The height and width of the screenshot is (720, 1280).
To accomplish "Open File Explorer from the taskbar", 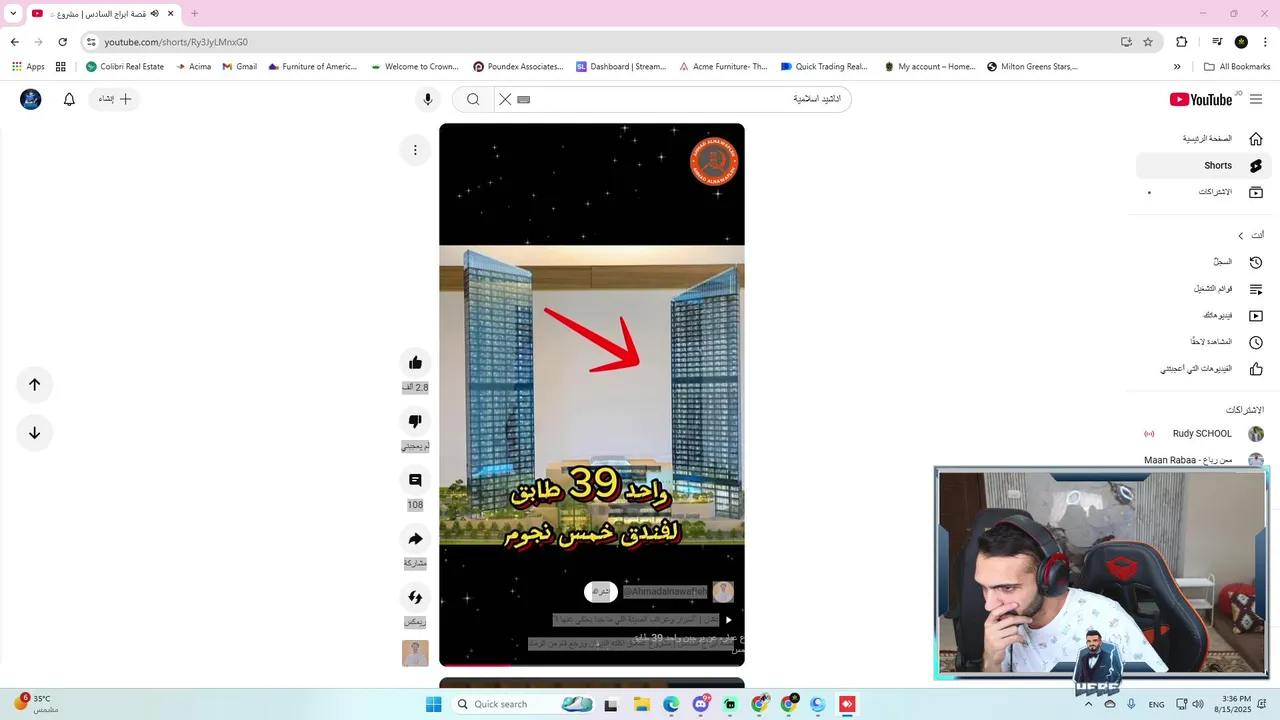I will coord(641,704).
